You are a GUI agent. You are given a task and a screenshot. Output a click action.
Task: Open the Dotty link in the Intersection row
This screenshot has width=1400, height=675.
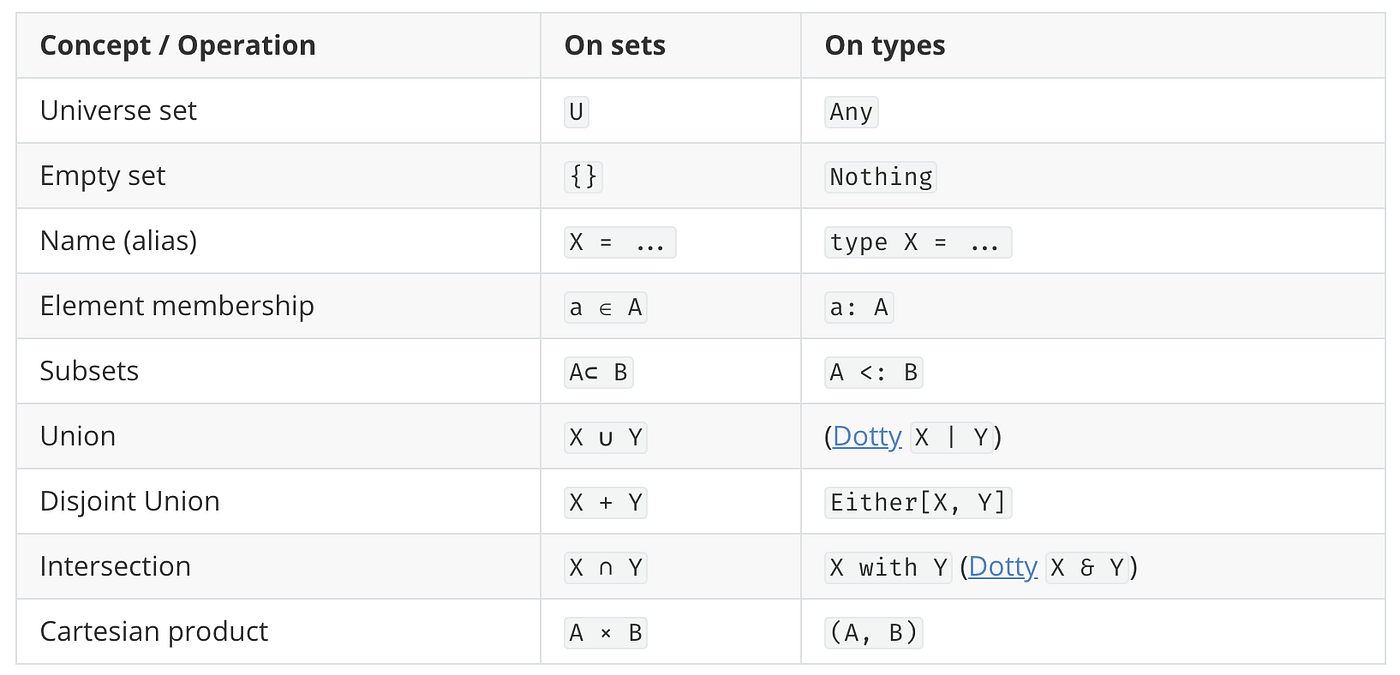coord(1002,567)
